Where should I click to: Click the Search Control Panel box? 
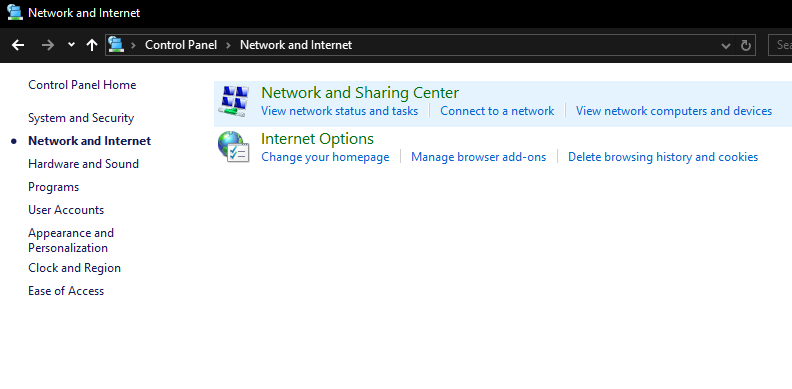click(x=780, y=45)
